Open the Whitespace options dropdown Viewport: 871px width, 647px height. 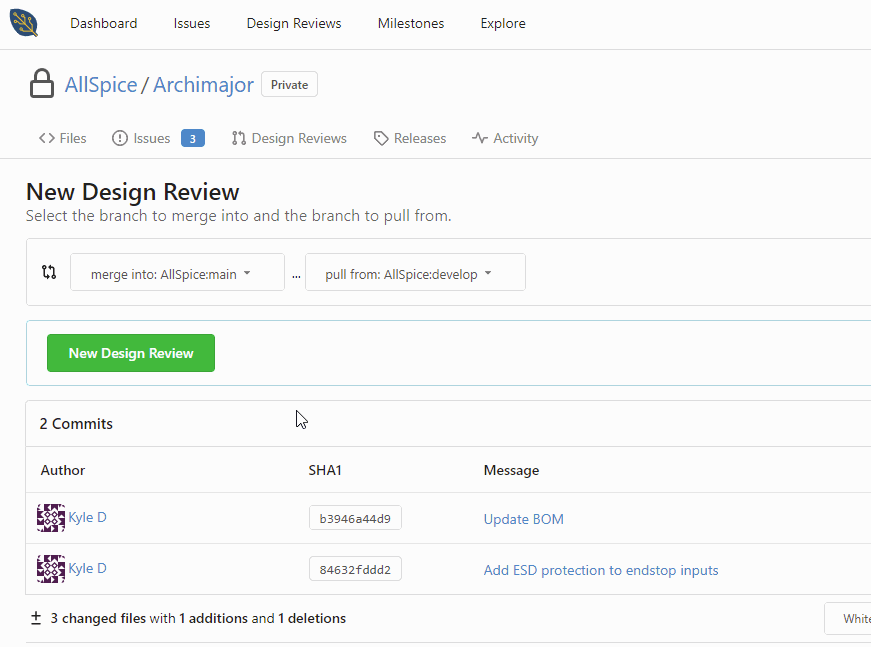point(854,618)
